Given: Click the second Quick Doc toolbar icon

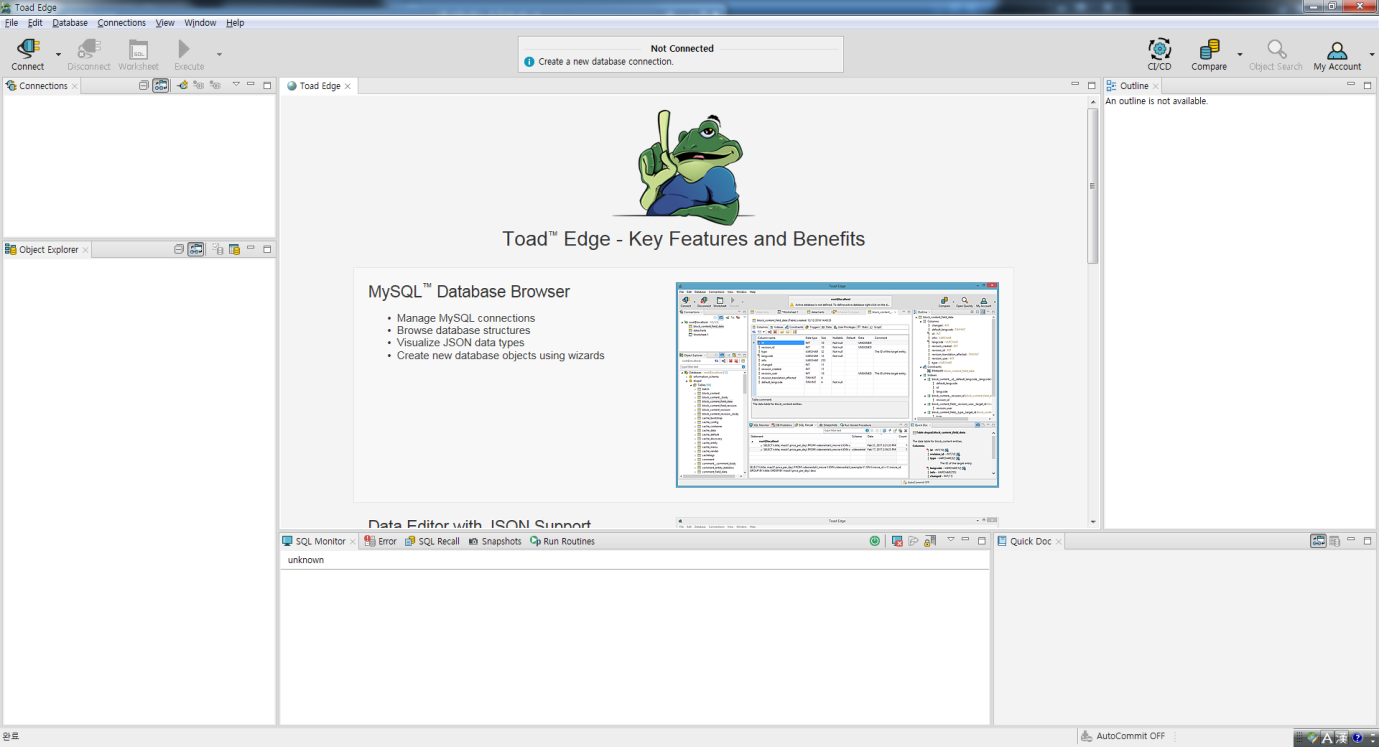Looking at the screenshot, I should (x=1334, y=541).
